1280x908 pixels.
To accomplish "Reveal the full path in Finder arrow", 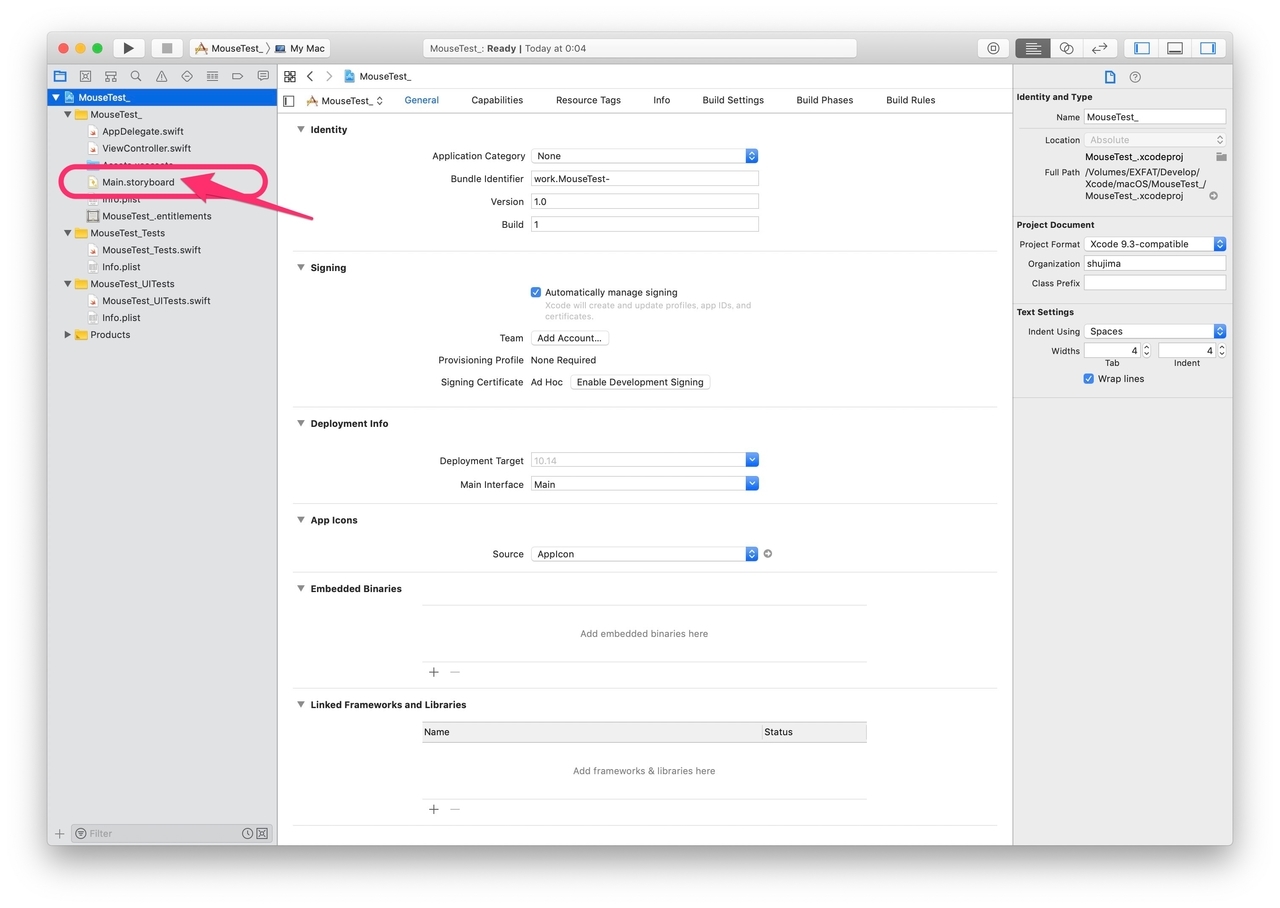I will pyautogui.click(x=1214, y=196).
